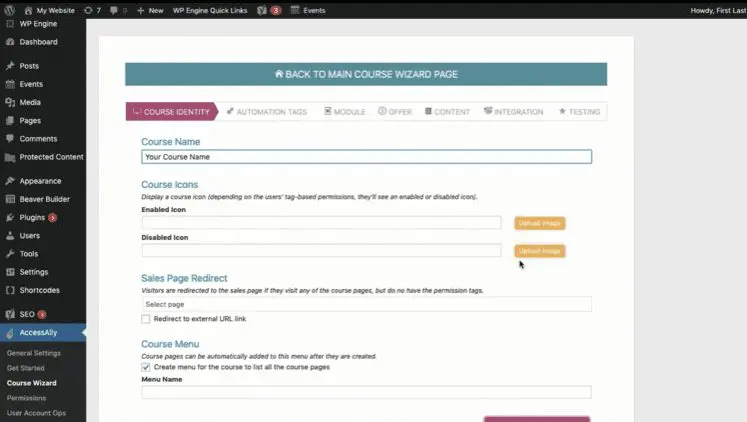Click the updates icon showing 7
Screen dimensions: 747x422
click(88, 10)
